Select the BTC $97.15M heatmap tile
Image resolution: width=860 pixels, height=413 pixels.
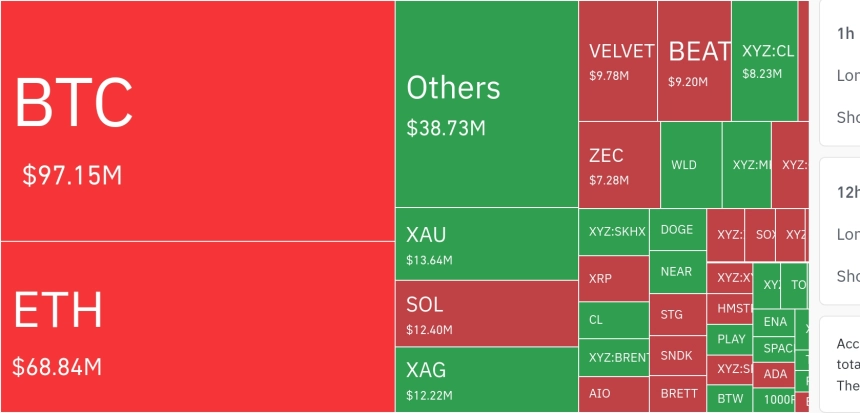[197, 121]
